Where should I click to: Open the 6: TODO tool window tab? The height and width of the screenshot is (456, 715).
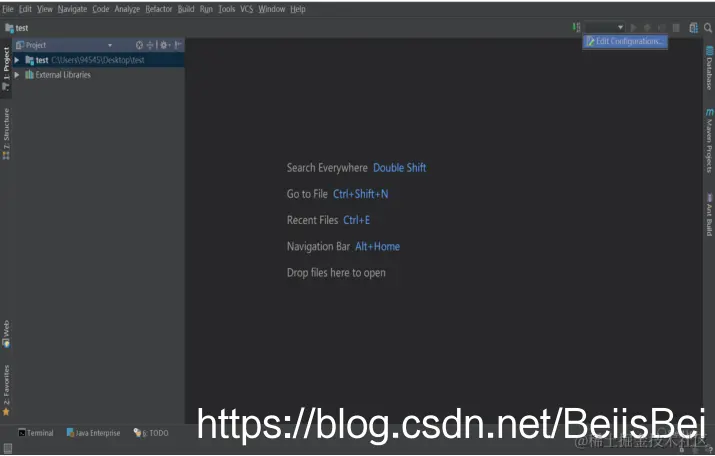coord(151,433)
